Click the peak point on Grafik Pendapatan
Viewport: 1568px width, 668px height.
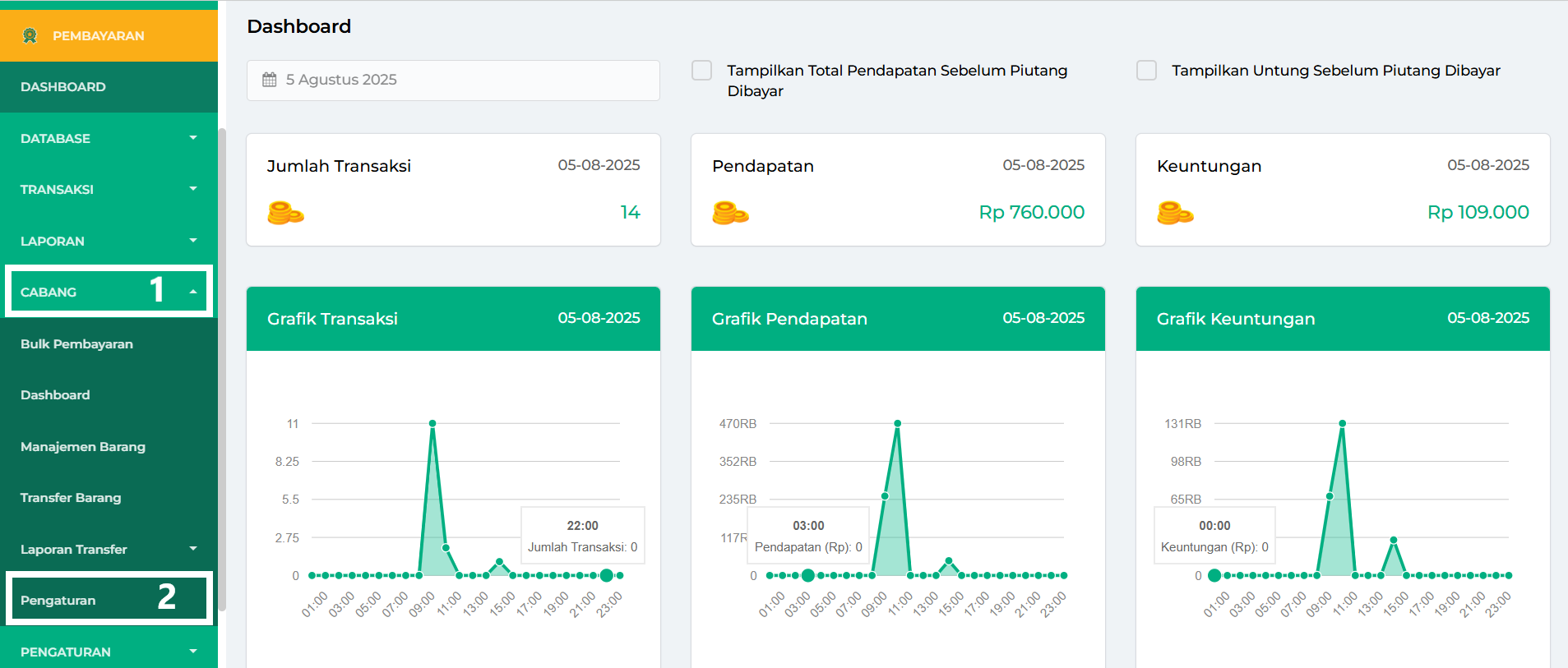point(897,423)
